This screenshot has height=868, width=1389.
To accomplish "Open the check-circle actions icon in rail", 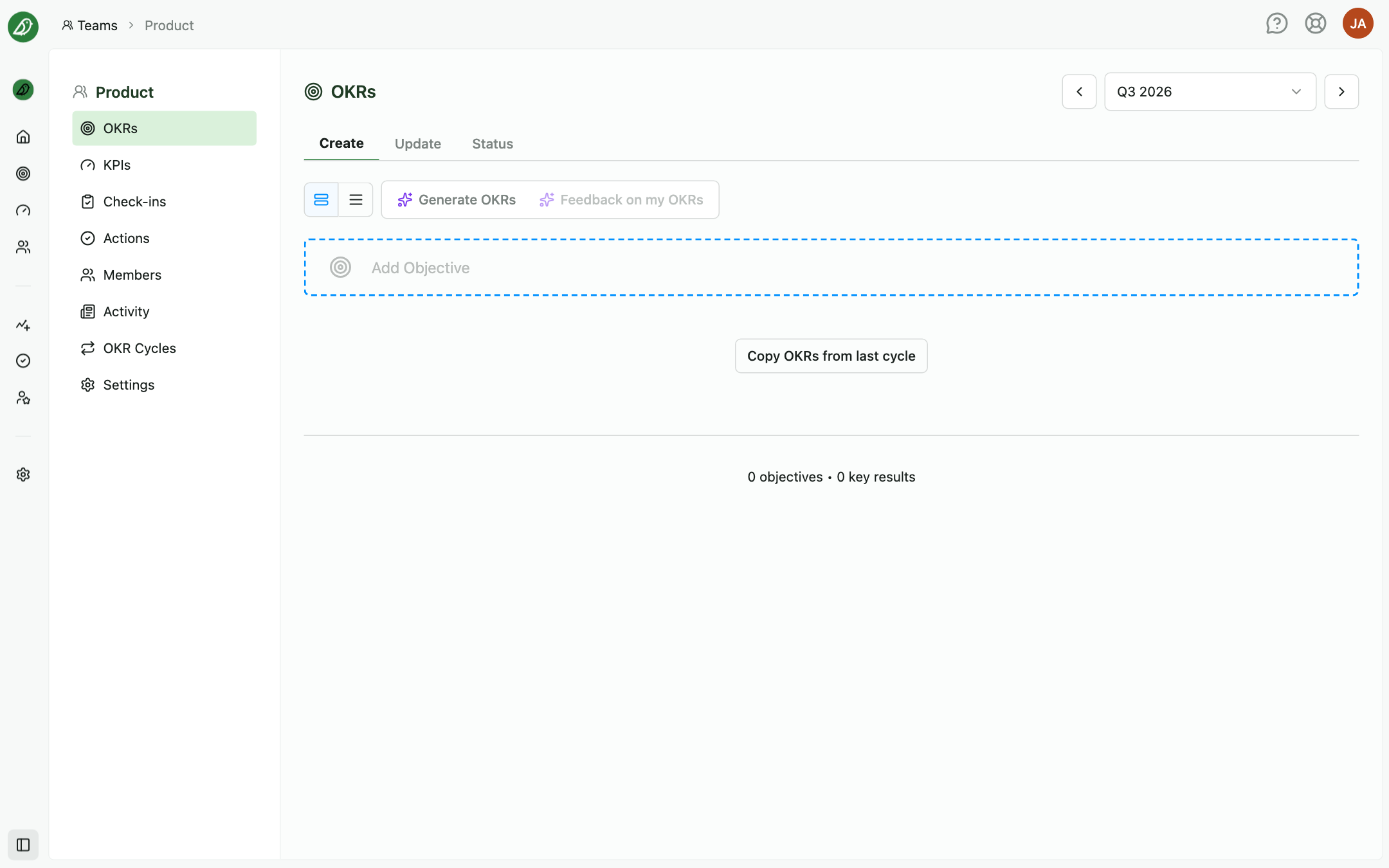I will click(23, 361).
